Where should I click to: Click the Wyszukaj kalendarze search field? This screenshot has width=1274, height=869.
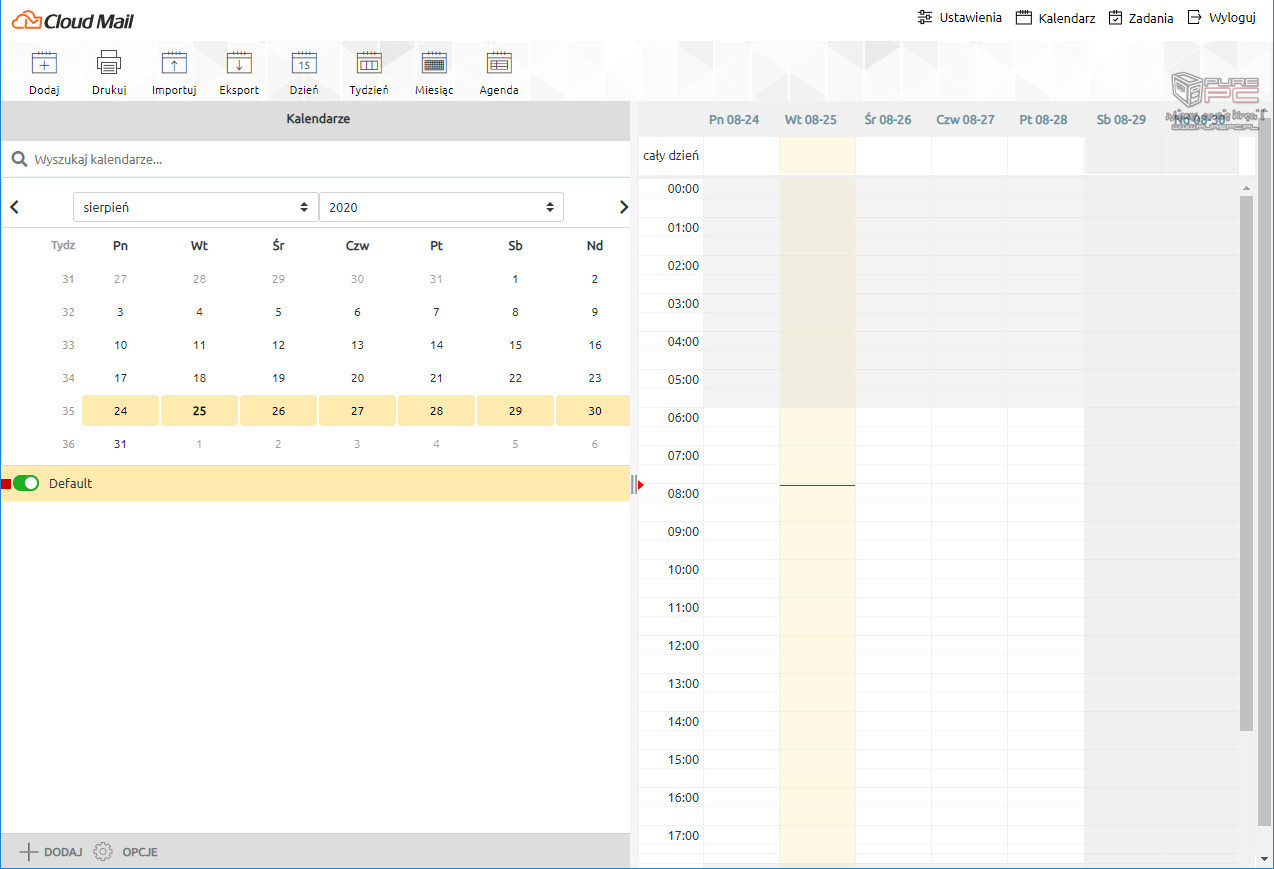[320, 159]
